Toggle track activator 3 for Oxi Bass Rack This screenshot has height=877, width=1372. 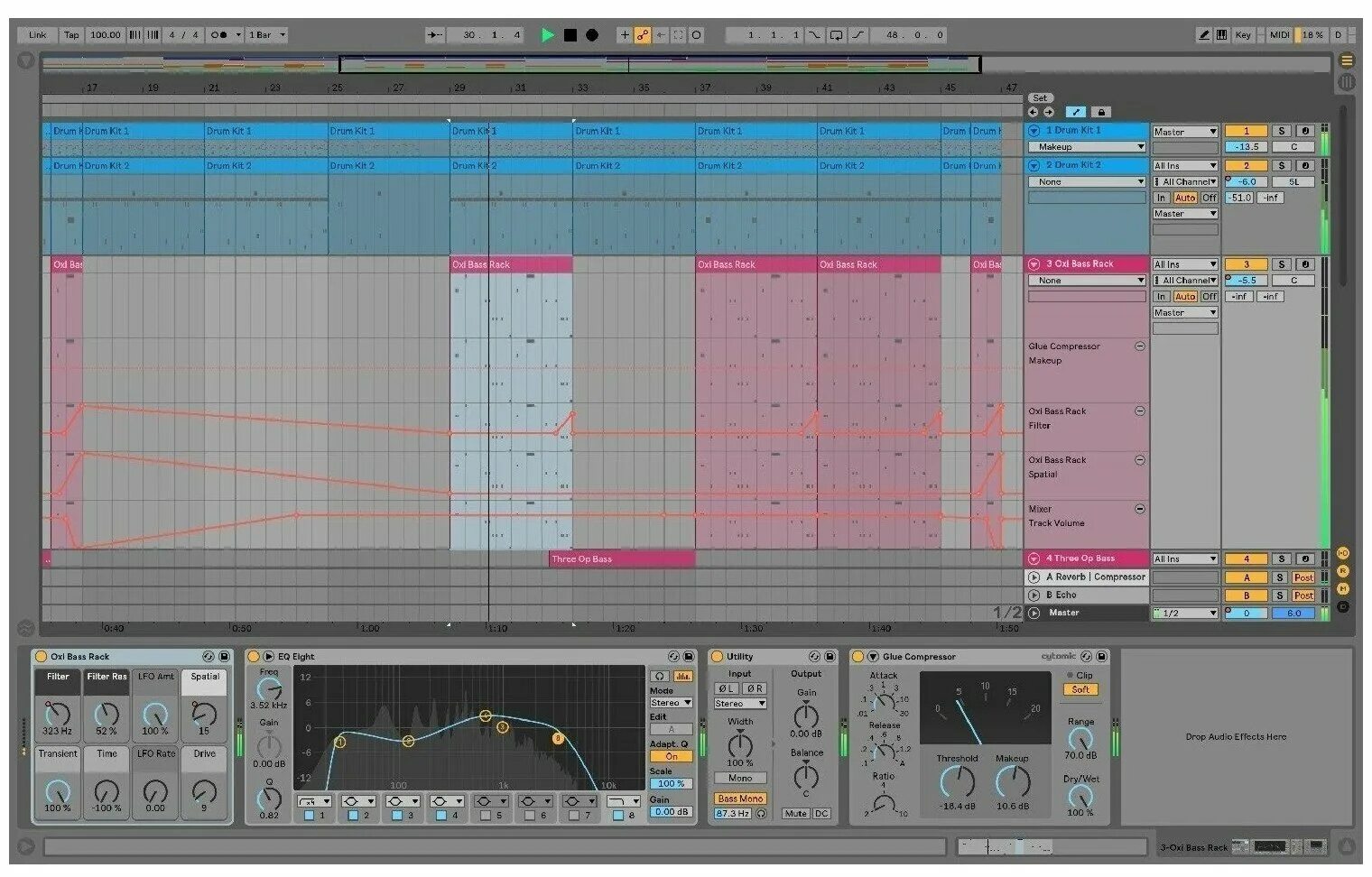(x=1246, y=264)
